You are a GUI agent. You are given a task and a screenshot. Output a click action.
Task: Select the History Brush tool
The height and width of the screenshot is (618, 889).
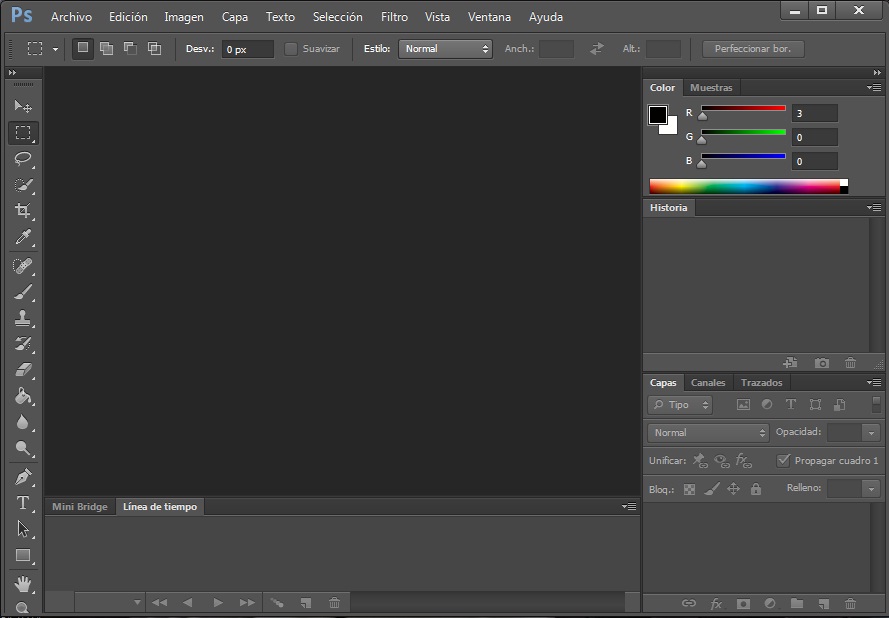pos(23,344)
